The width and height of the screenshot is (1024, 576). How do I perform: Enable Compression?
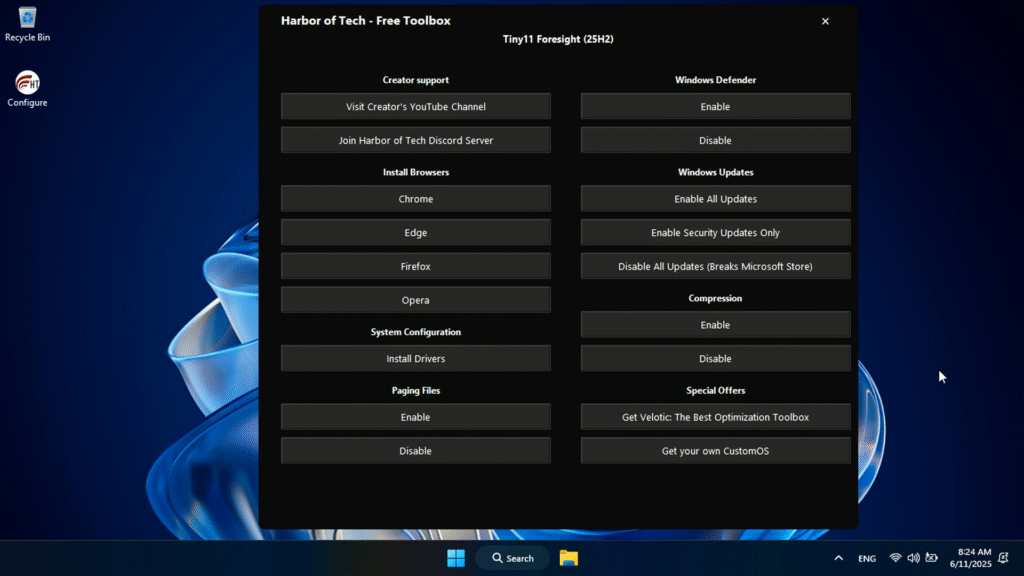716,325
